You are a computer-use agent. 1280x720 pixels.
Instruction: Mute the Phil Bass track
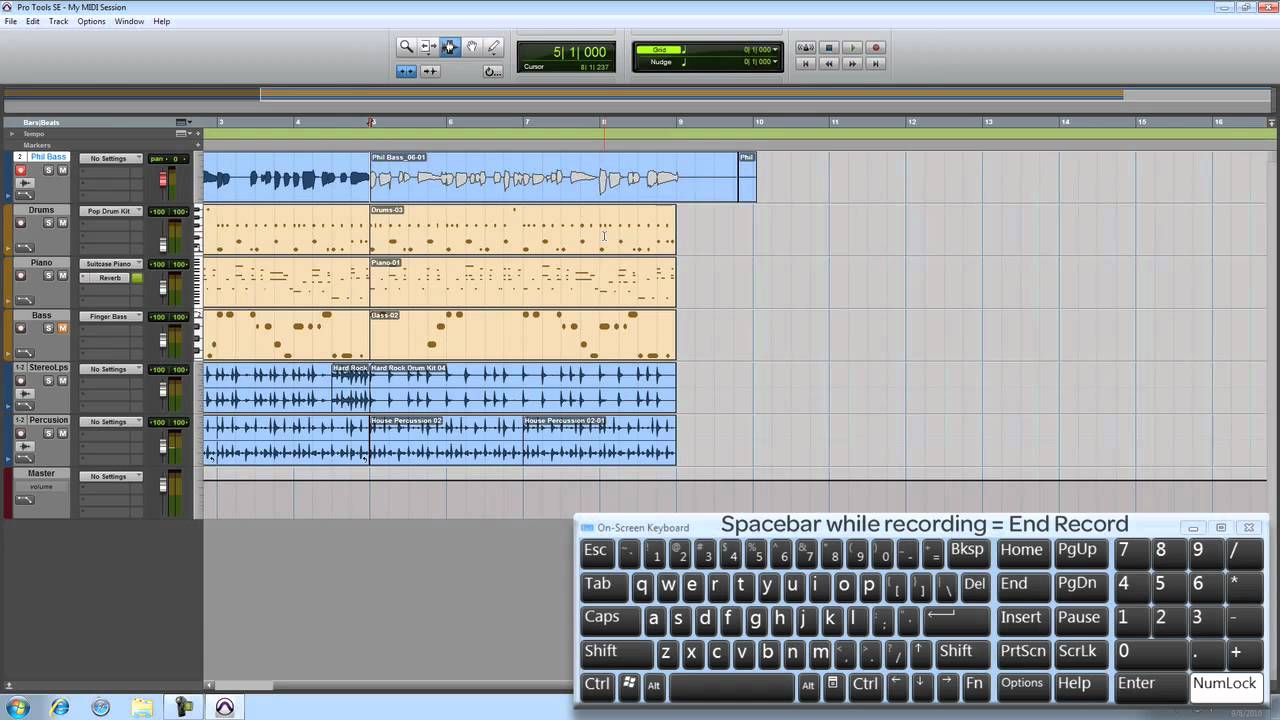click(62, 170)
